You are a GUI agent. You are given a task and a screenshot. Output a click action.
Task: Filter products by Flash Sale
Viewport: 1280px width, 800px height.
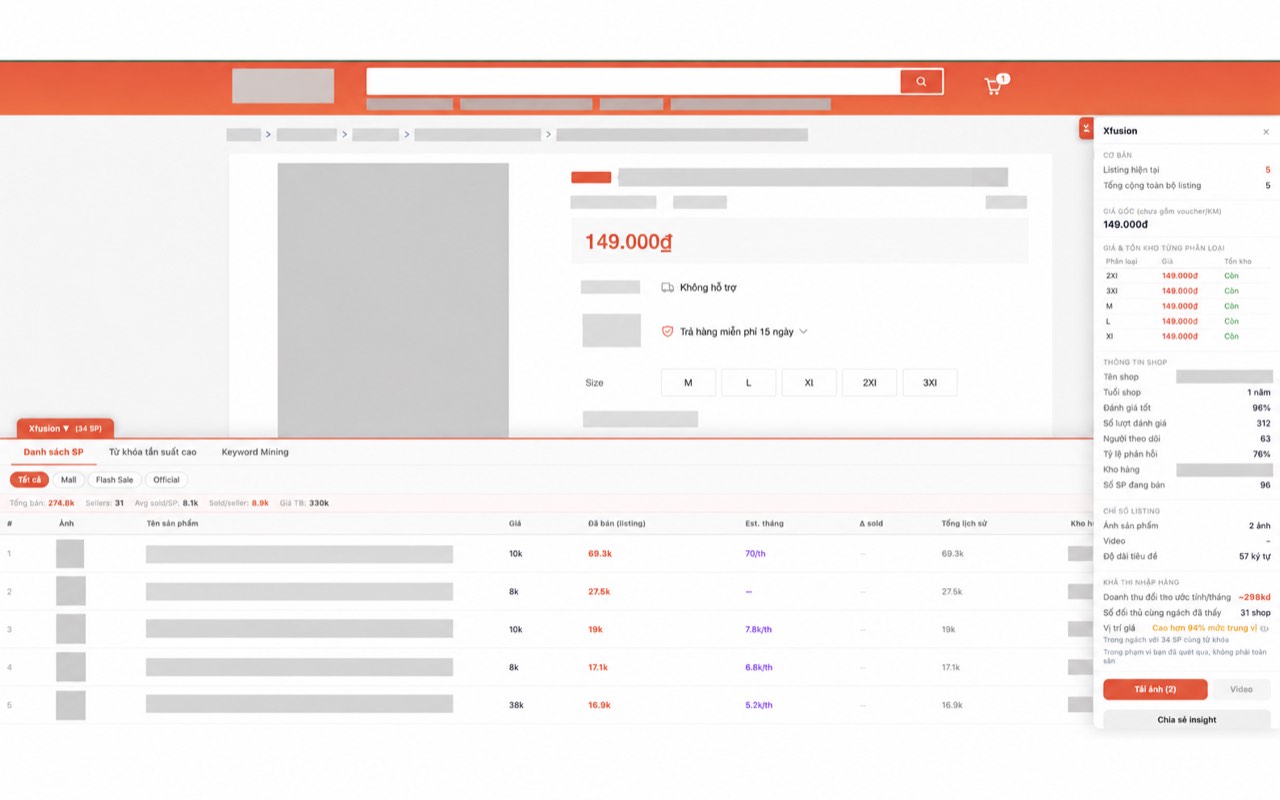(114, 480)
